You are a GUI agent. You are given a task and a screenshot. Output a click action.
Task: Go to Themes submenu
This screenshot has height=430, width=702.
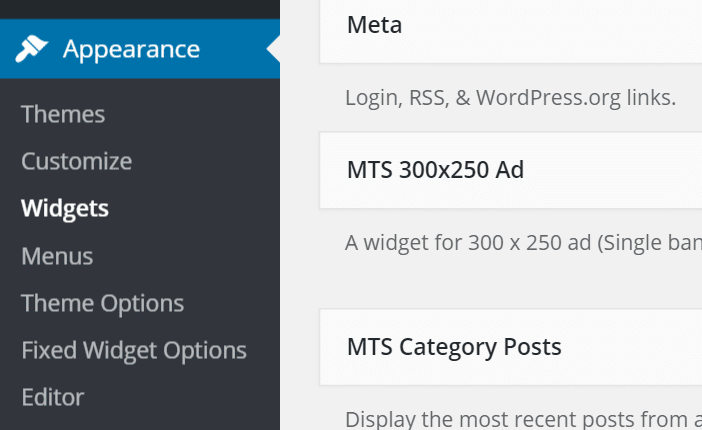pyautogui.click(x=63, y=114)
